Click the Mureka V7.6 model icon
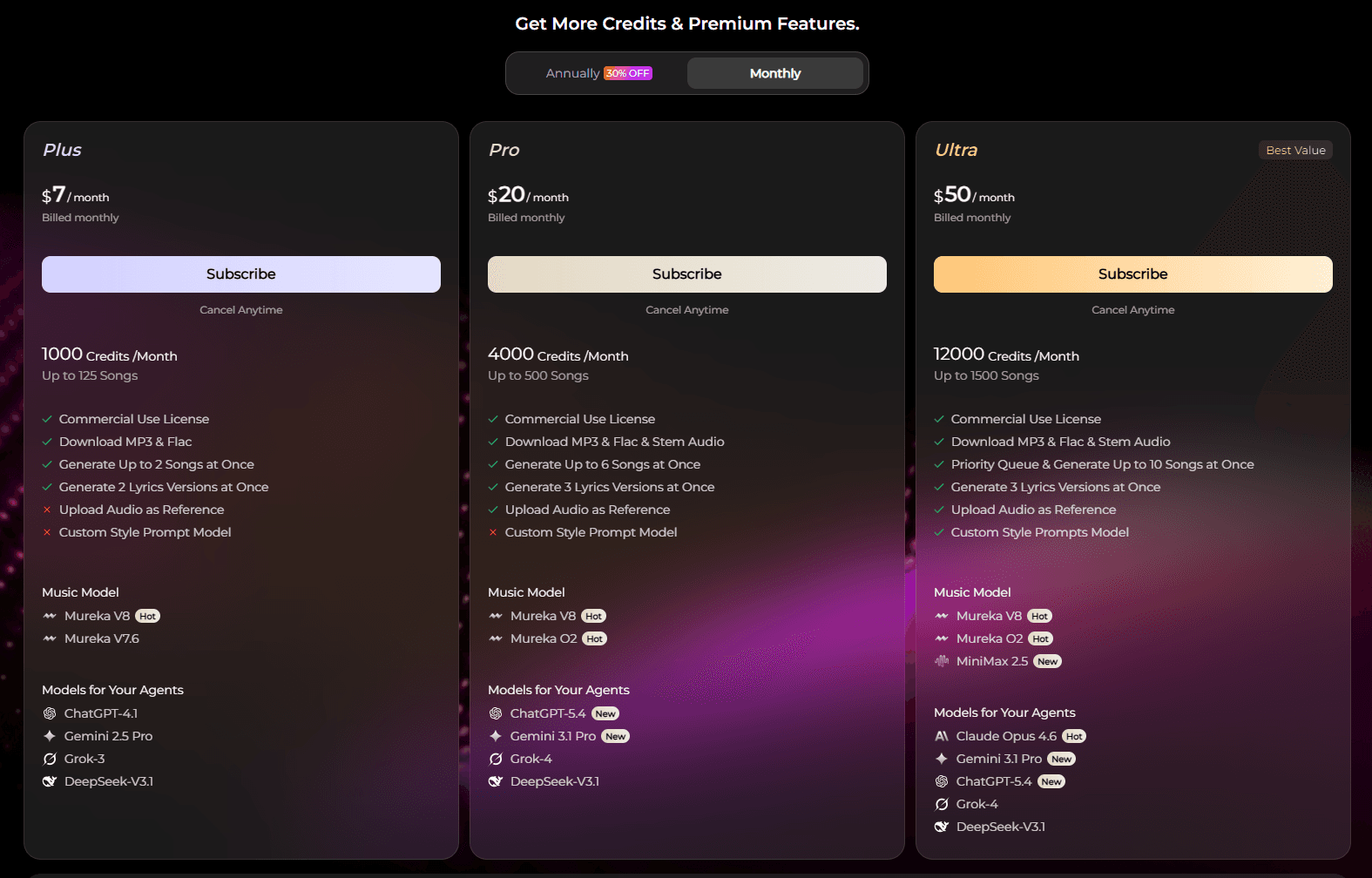The image size is (1372, 878). 50,638
